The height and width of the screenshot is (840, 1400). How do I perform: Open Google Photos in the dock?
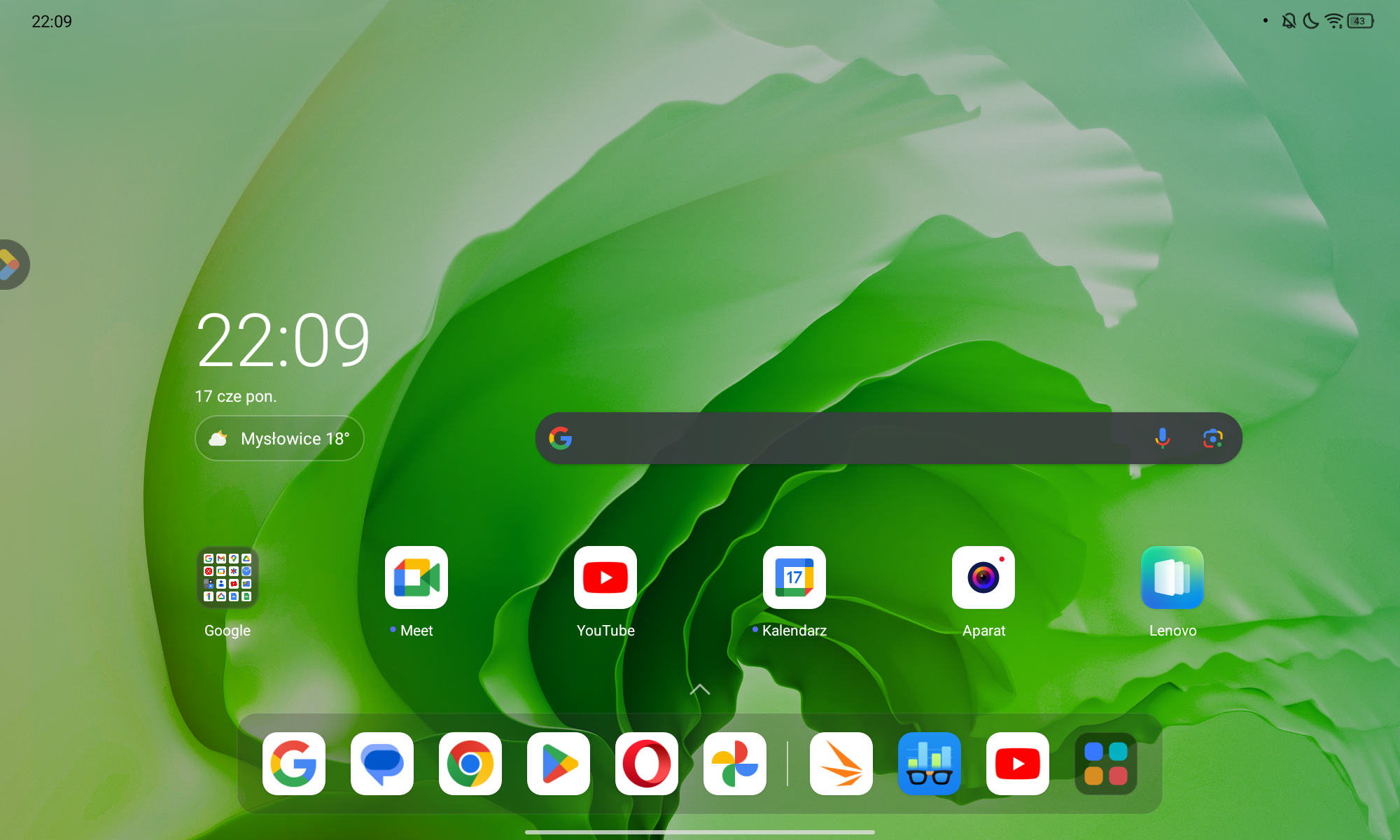735,764
